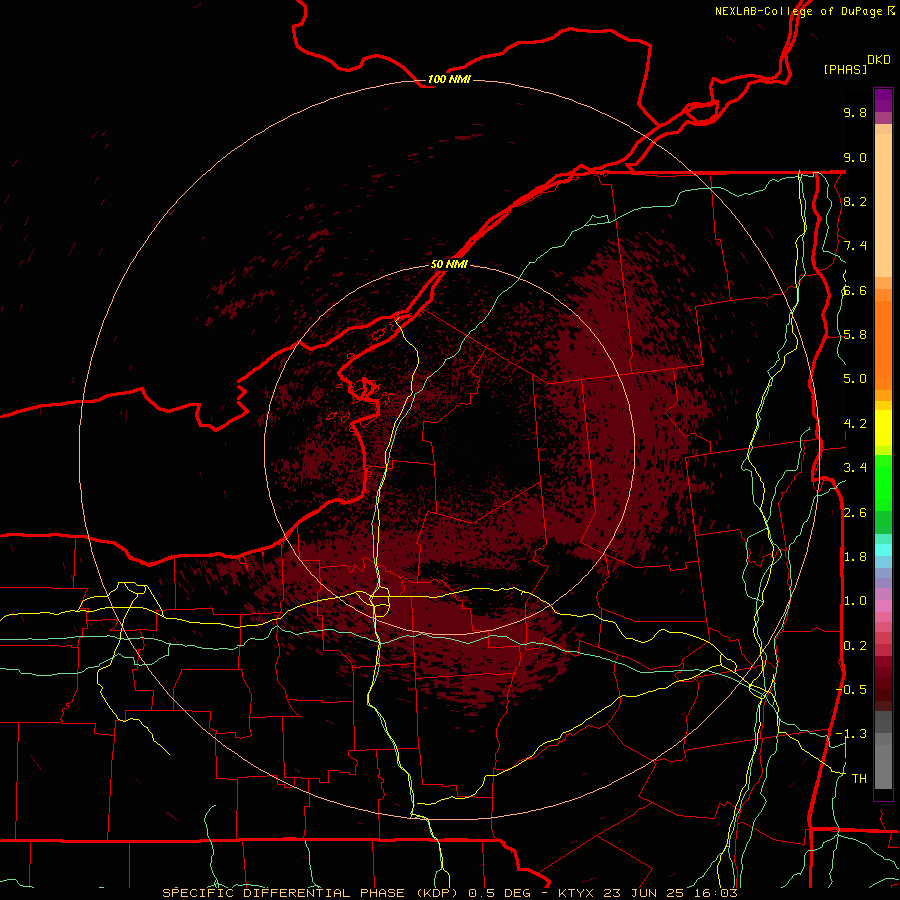
Task: Click the cyan segment of the color bar
Action: (883, 550)
